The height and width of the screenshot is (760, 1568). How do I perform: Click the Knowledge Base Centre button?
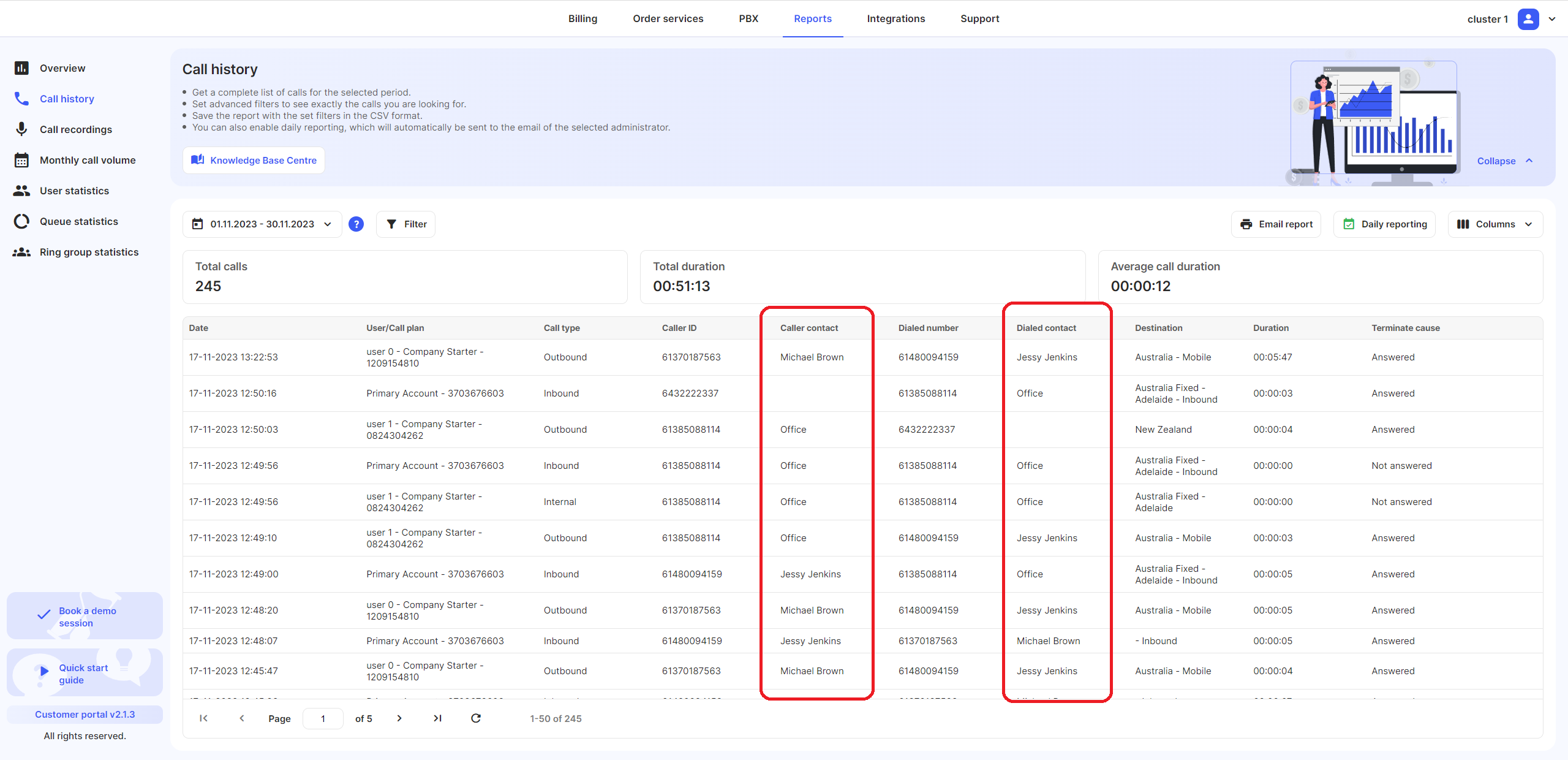click(x=254, y=160)
